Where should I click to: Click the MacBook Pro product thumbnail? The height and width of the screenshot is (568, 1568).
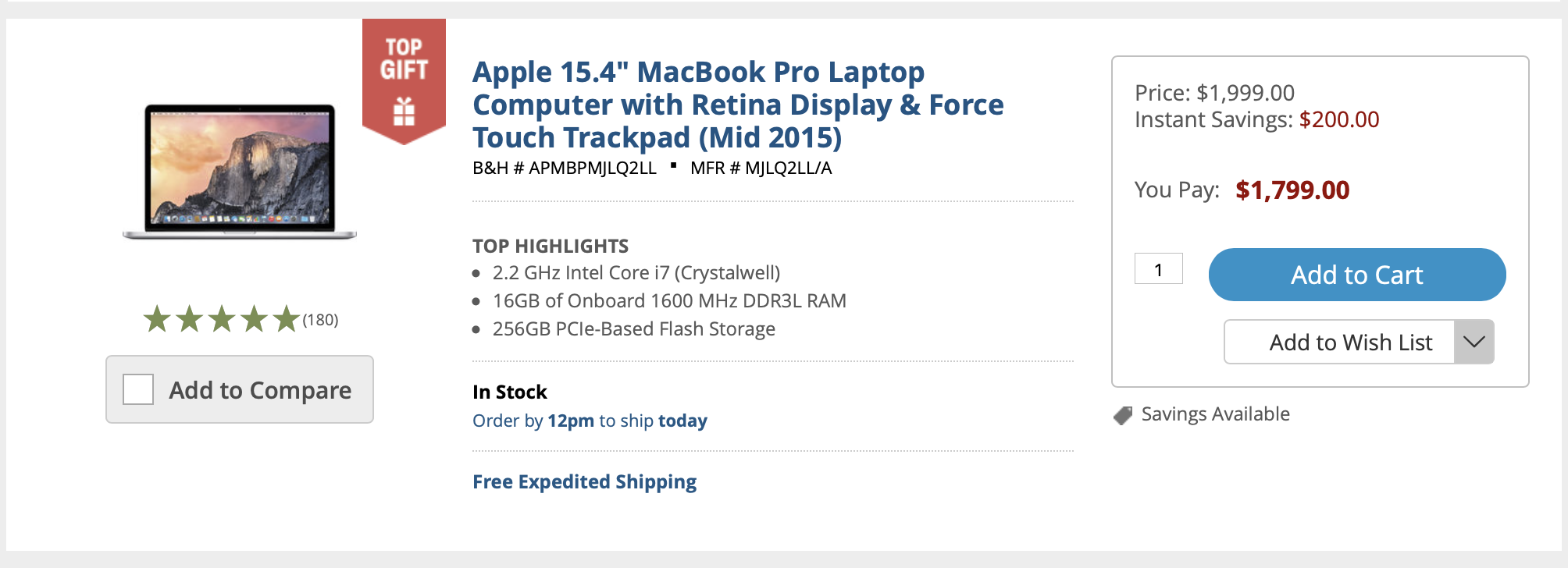[240, 171]
